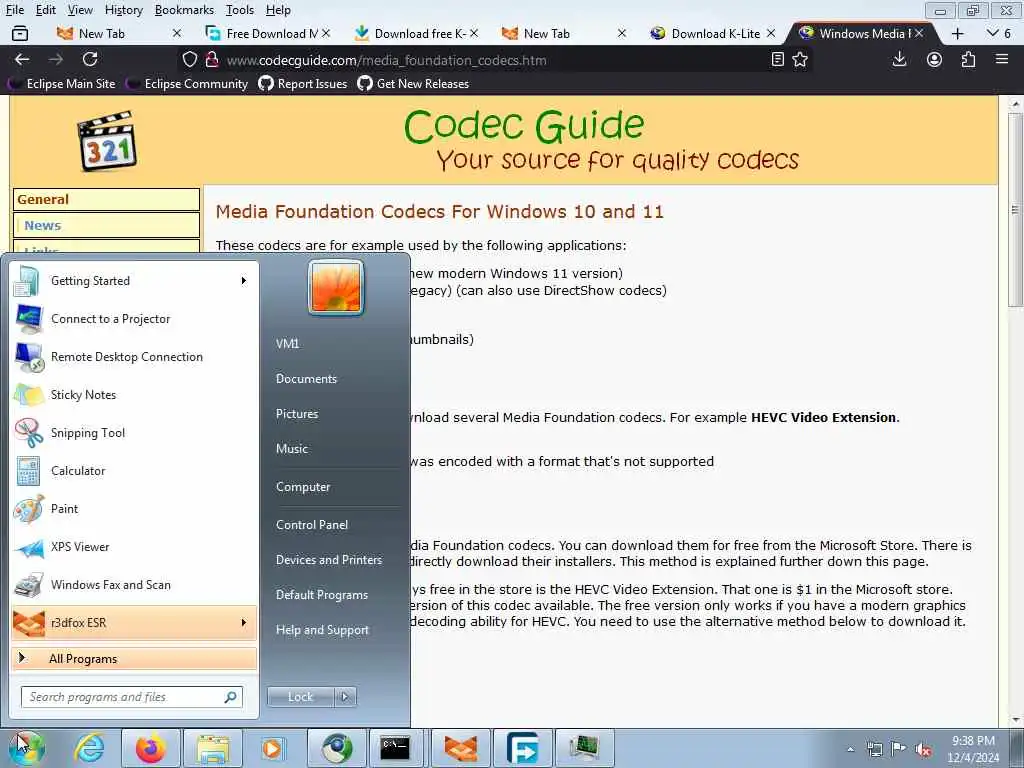Toggle reader view icon in address bar
This screenshot has height=768, width=1024.
click(x=777, y=59)
